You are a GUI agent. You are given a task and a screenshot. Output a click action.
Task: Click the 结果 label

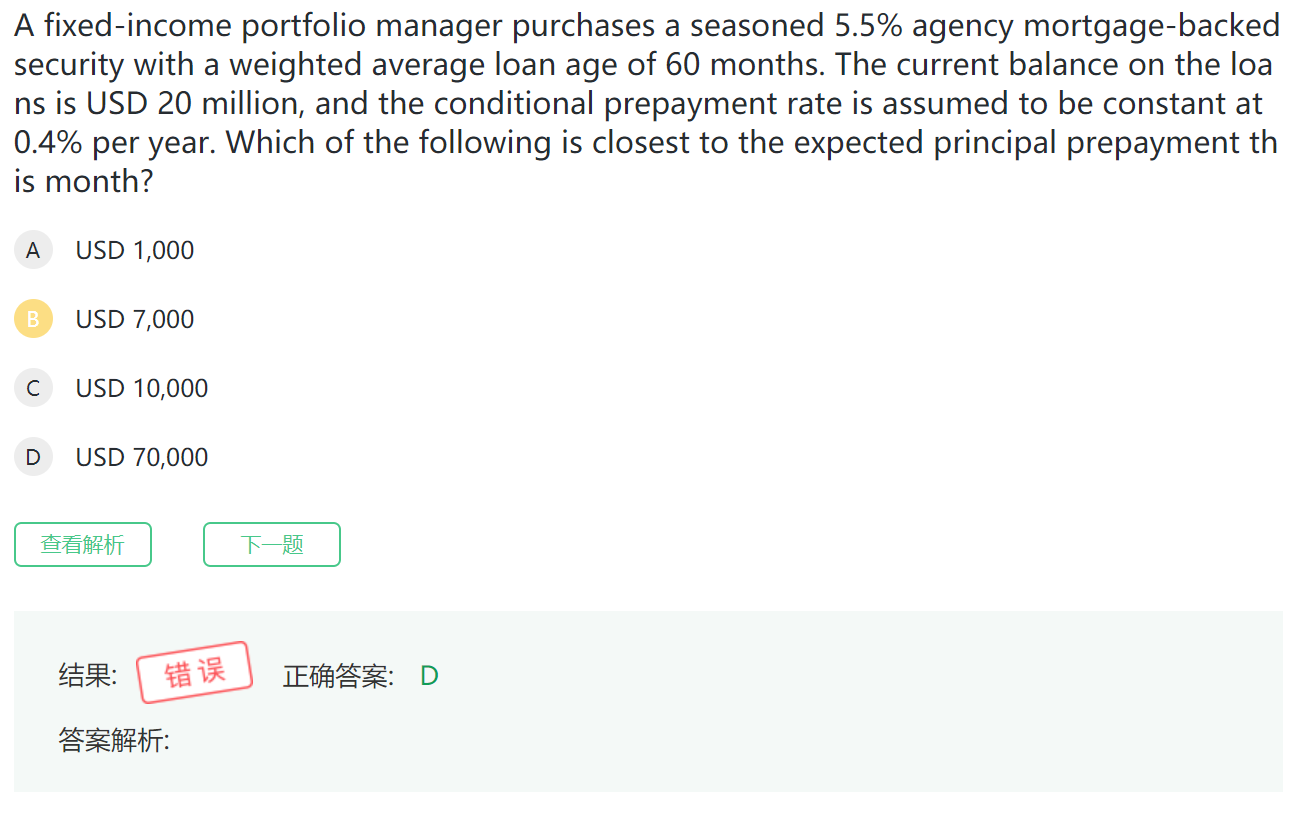(x=87, y=676)
